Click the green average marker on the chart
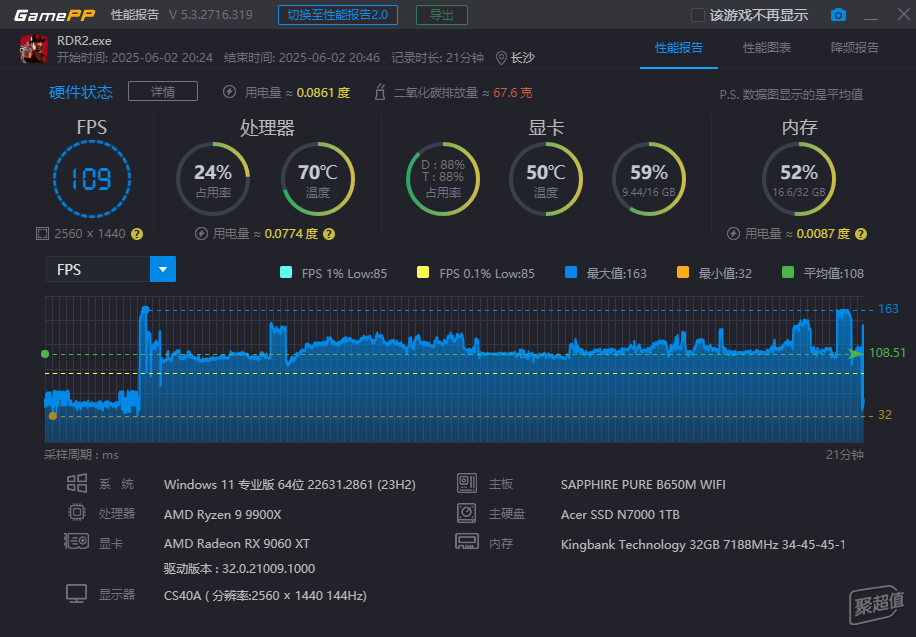Viewport: 916px width, 637px height. 45,354
